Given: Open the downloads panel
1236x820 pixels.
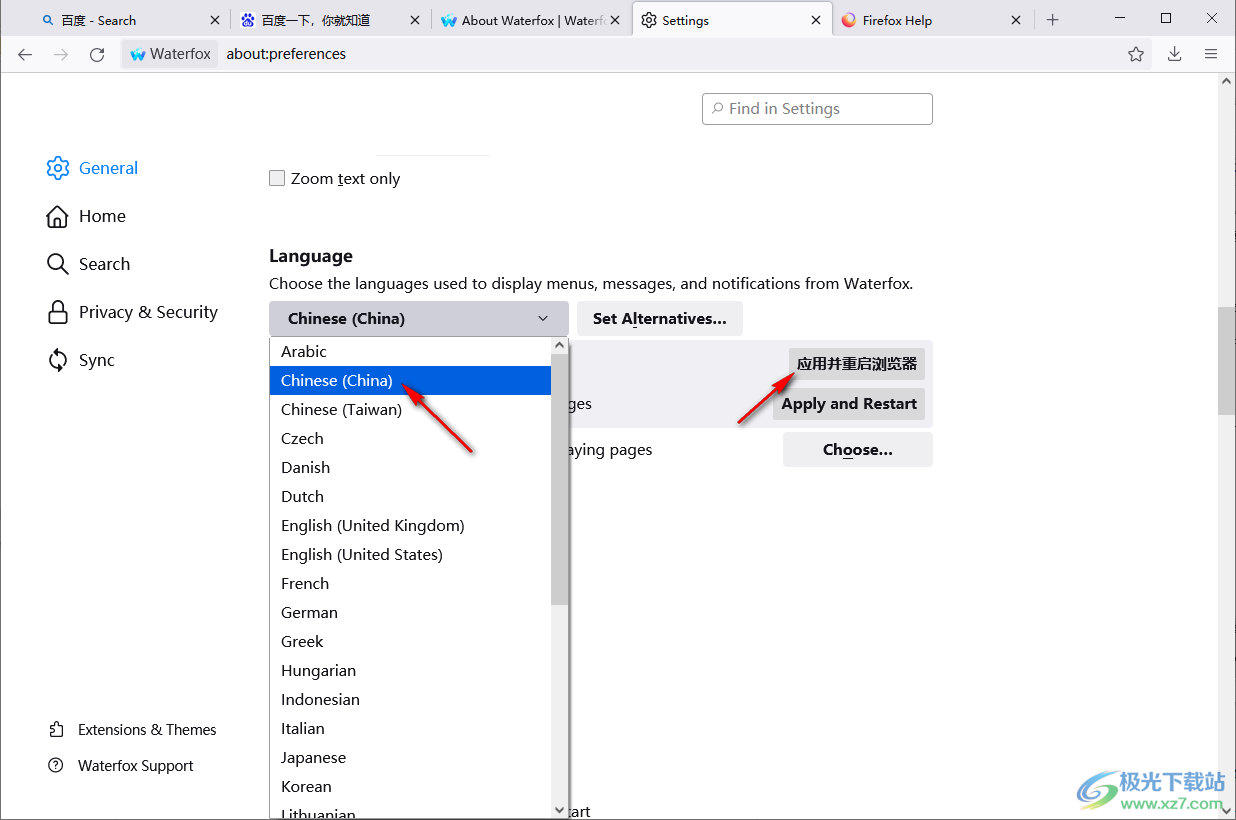Looking at the screenshot, I should [x=1175, y=54].
